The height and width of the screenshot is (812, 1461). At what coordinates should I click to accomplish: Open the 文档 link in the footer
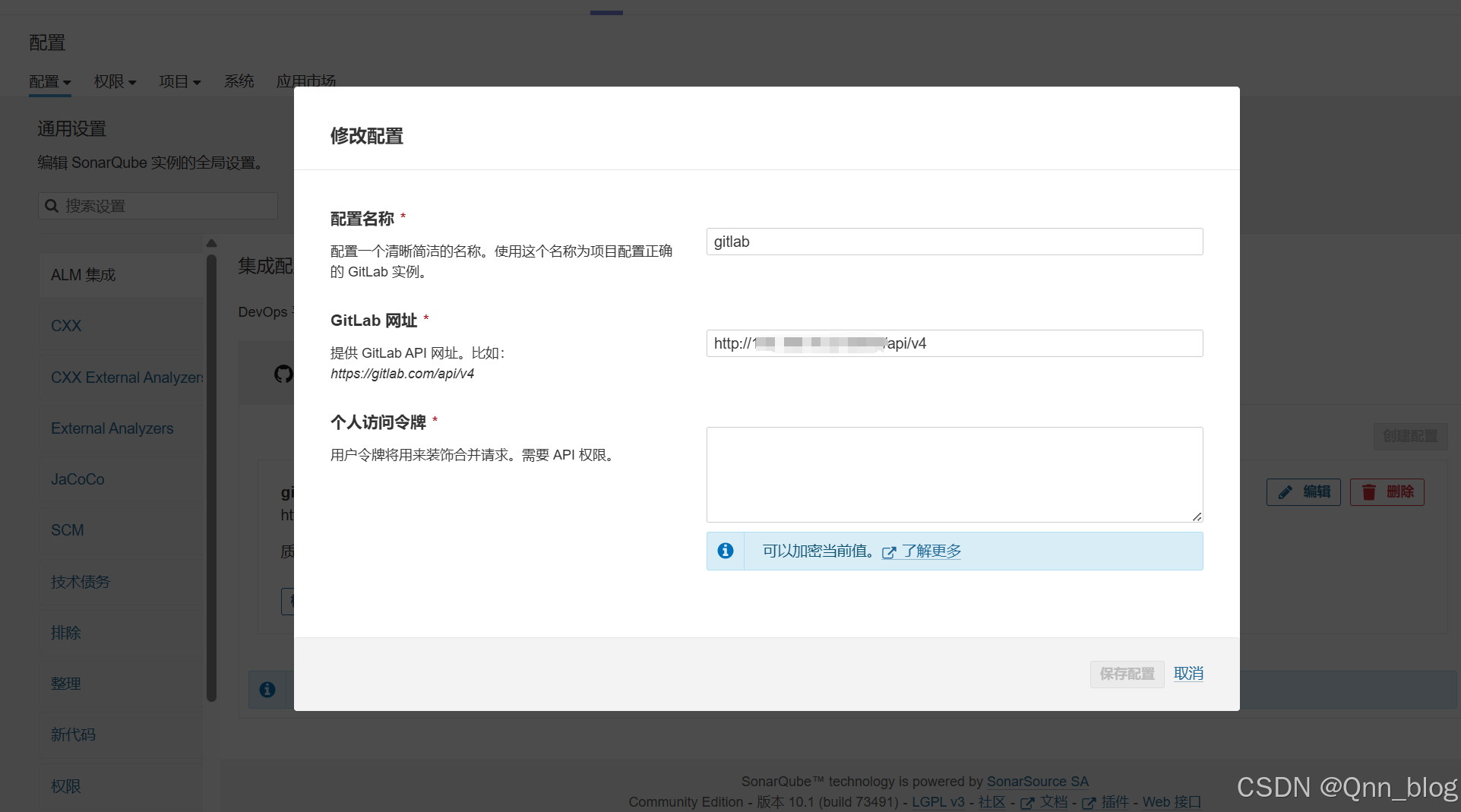(1054, 802)
